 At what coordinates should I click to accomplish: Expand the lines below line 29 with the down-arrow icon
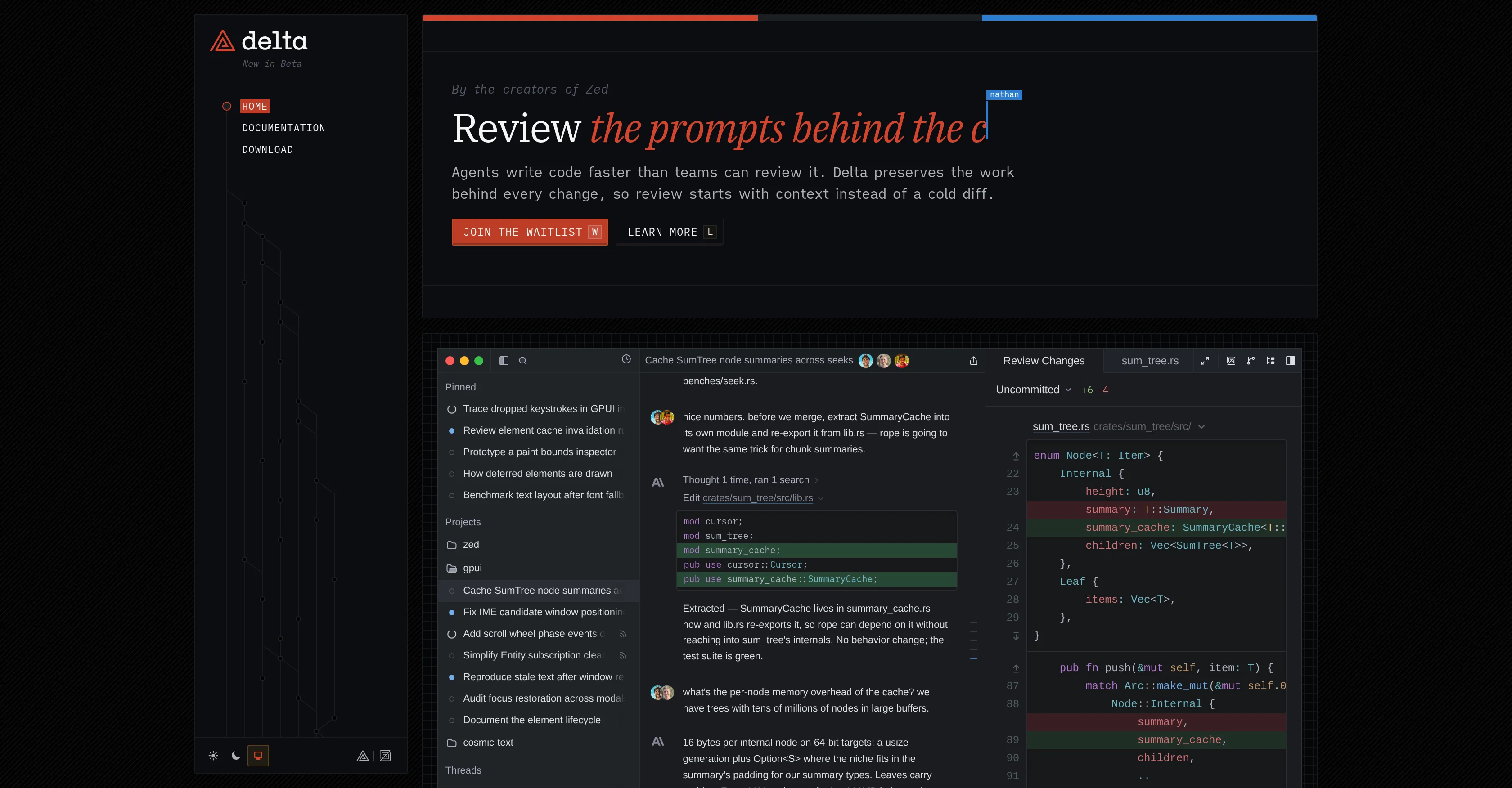(1016, 636)
